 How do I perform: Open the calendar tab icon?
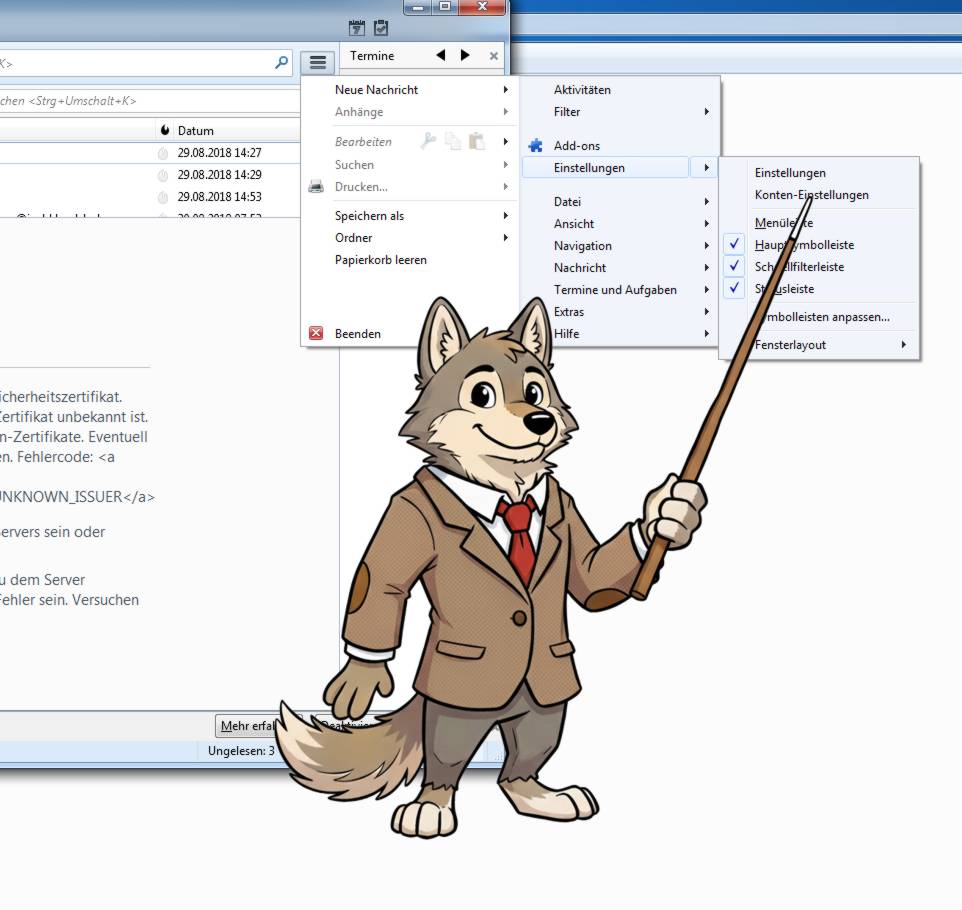click(x=356, y=28)
